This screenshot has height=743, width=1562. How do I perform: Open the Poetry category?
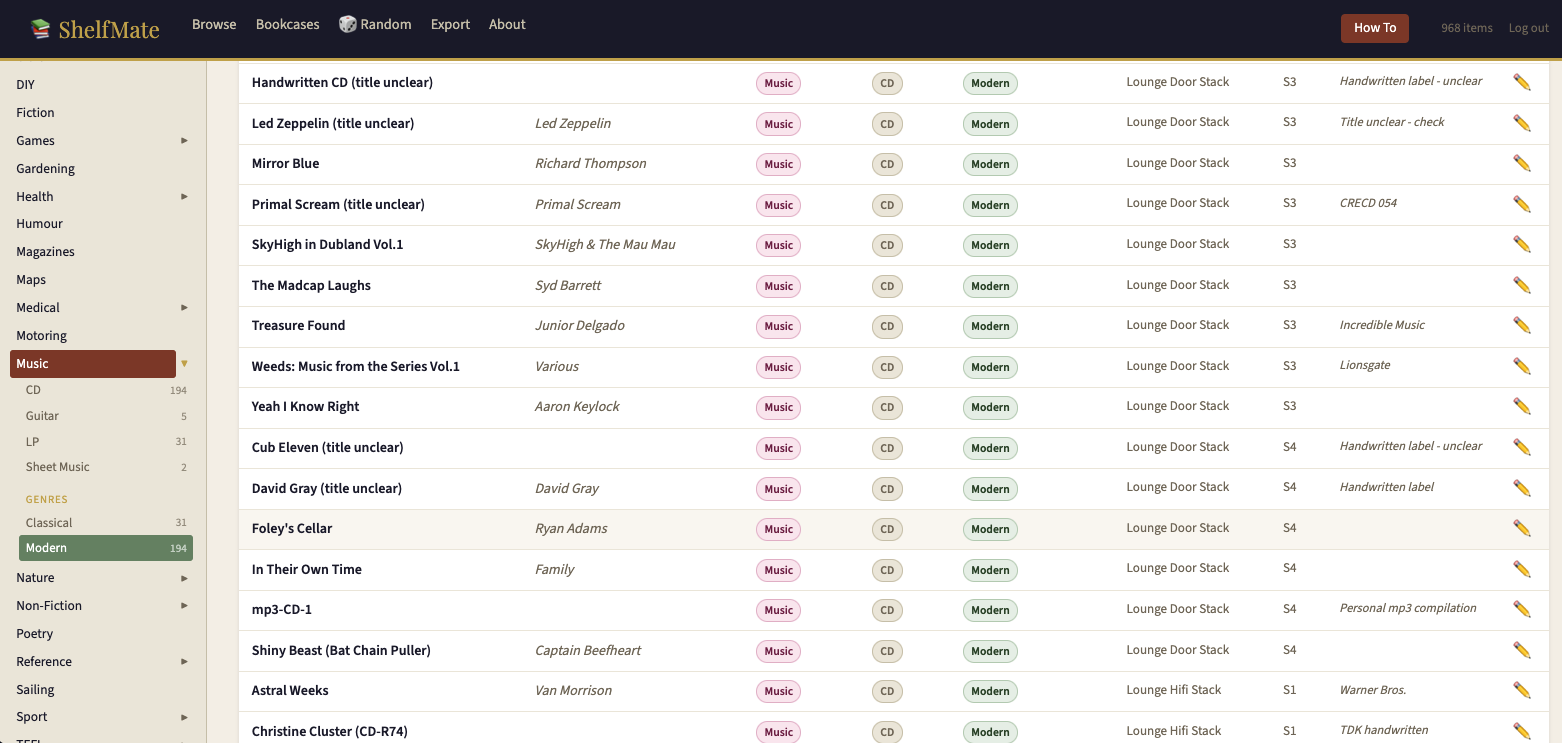coord(34,634)
